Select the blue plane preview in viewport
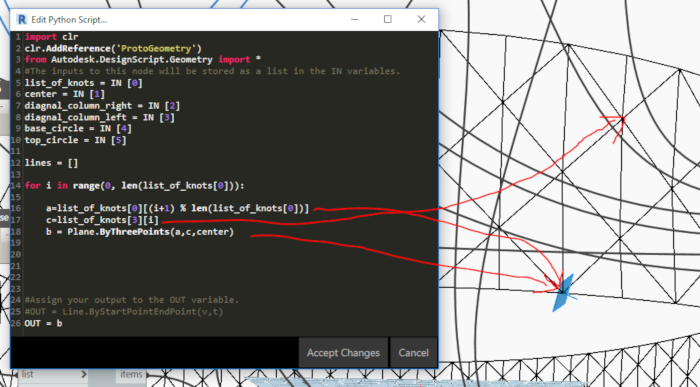The height and width of the screenshot is (387, 700). 562,292
